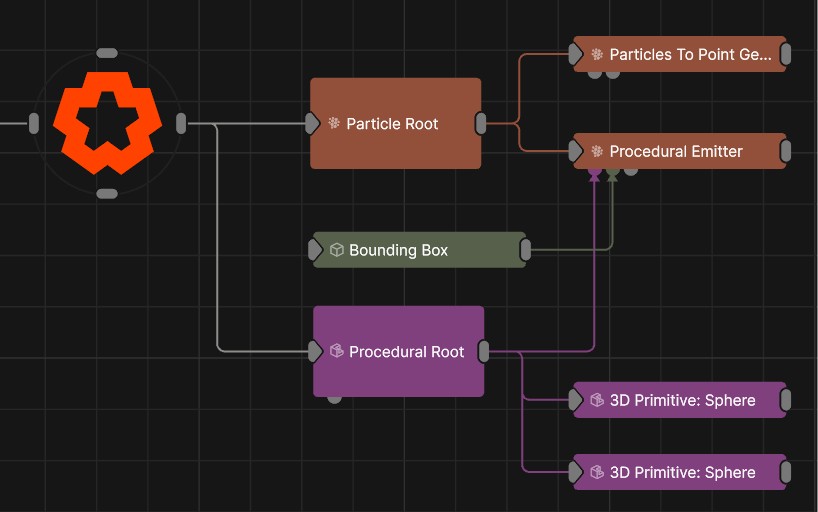Viewport: 818px width, 512px height.
Task: Click the particle icon on Particle Root
Action: coord(334,124)
